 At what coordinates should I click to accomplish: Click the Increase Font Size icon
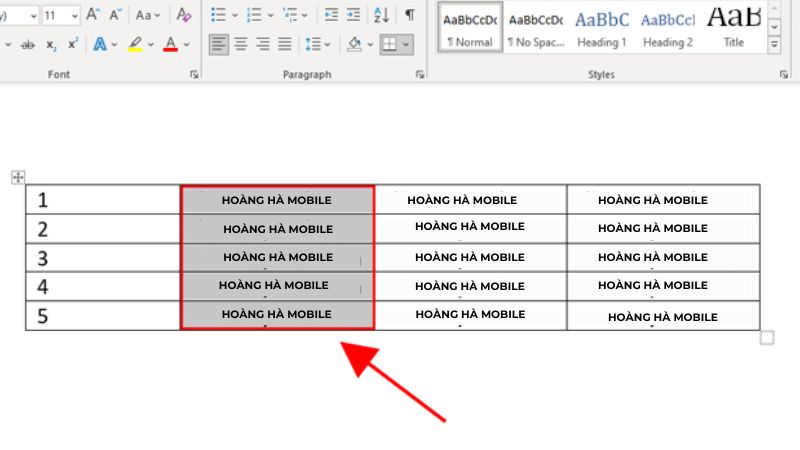93,15
